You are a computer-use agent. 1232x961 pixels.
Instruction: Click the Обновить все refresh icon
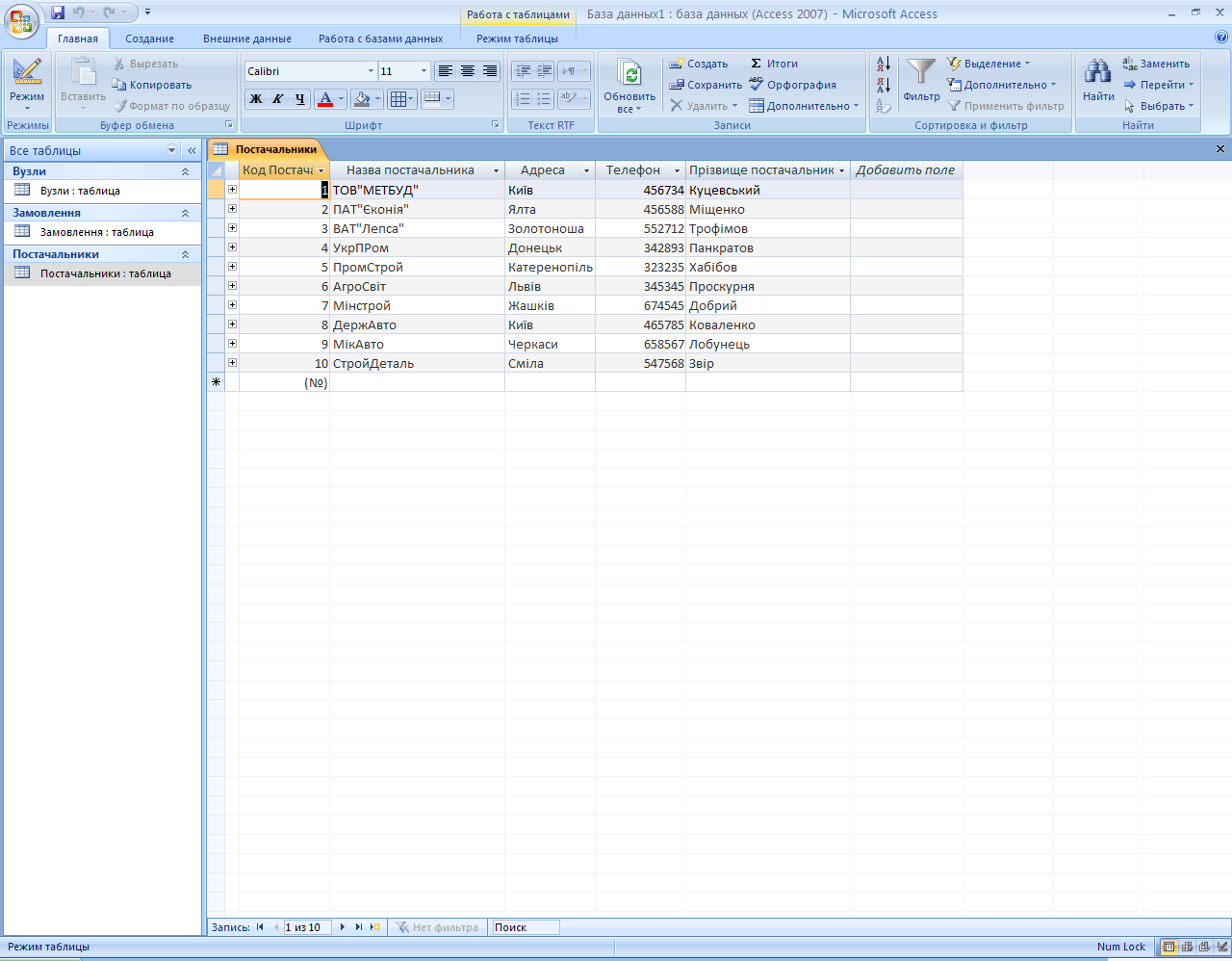point(629,74)
